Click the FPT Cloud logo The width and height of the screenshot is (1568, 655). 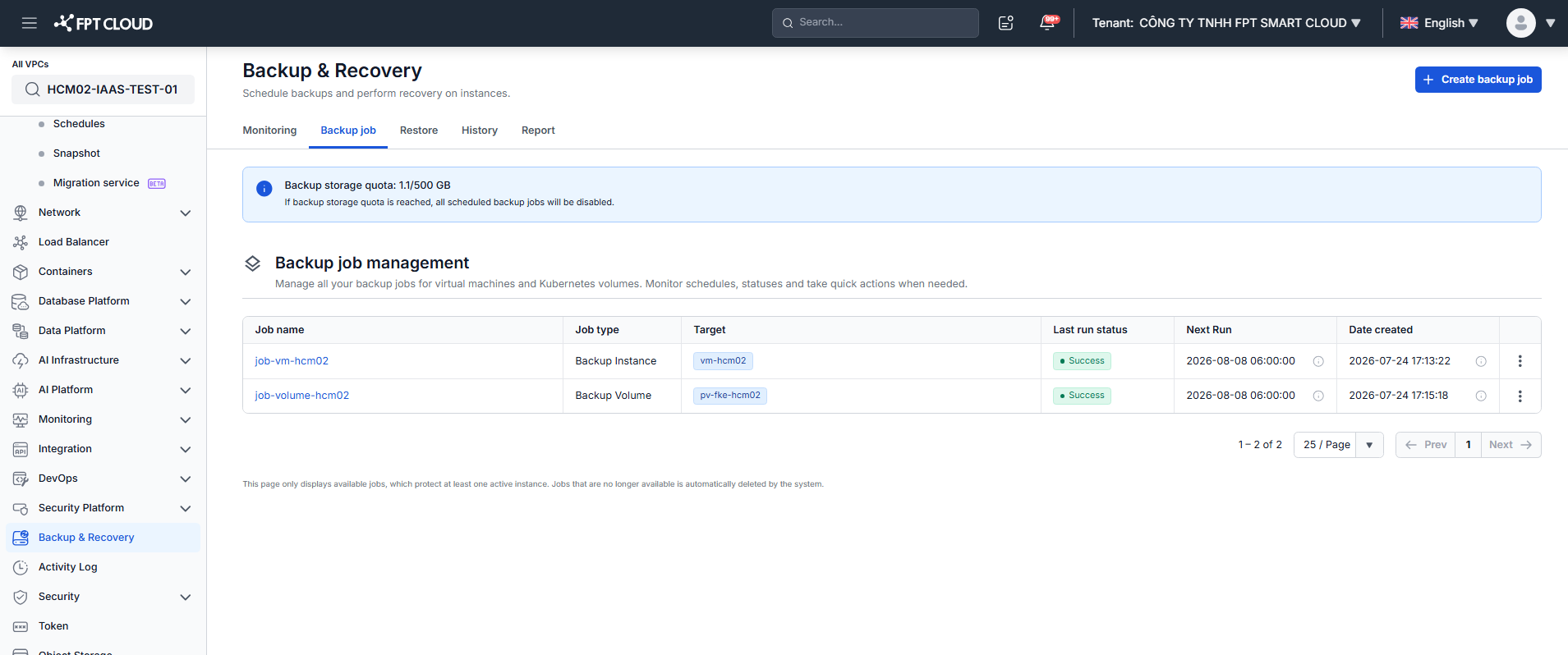tap(103, 23)
